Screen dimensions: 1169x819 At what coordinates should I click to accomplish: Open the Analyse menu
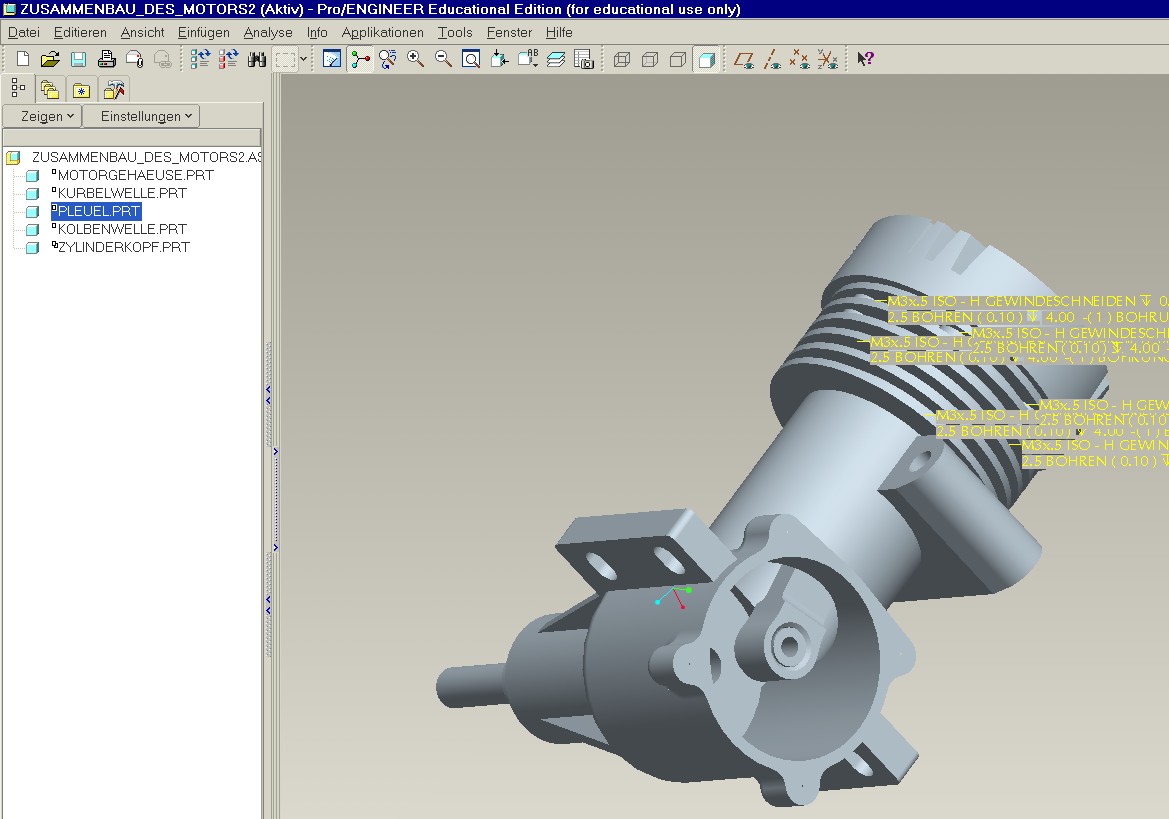click(268, 32)
